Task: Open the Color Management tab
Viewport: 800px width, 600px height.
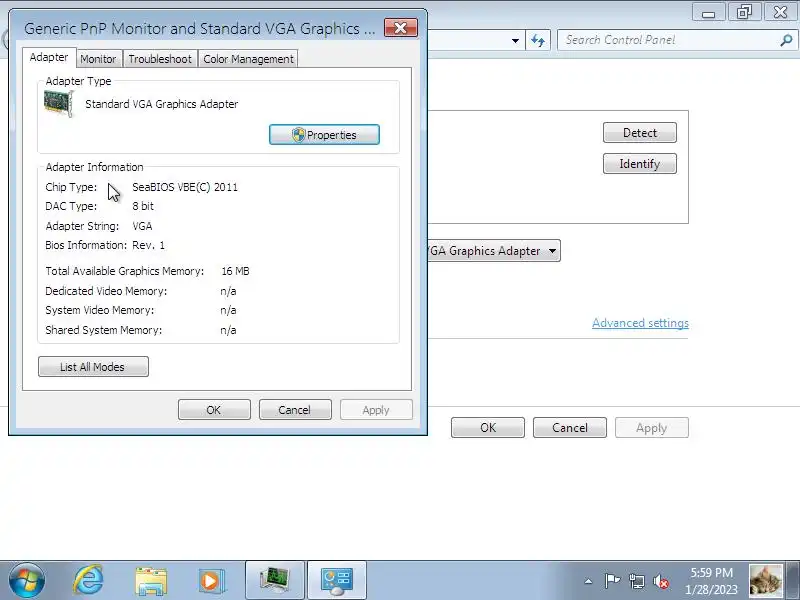Action: pyautogui.click(x=248, y=59)
